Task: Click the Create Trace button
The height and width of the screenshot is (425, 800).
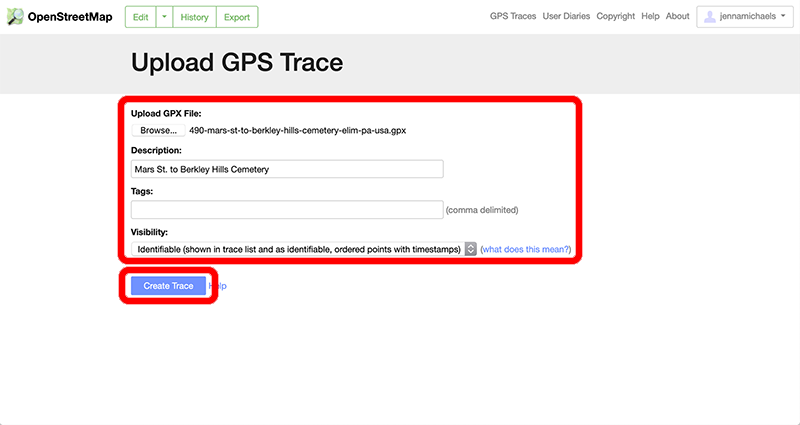Action: pyautogui.click(x=168, y=286)
